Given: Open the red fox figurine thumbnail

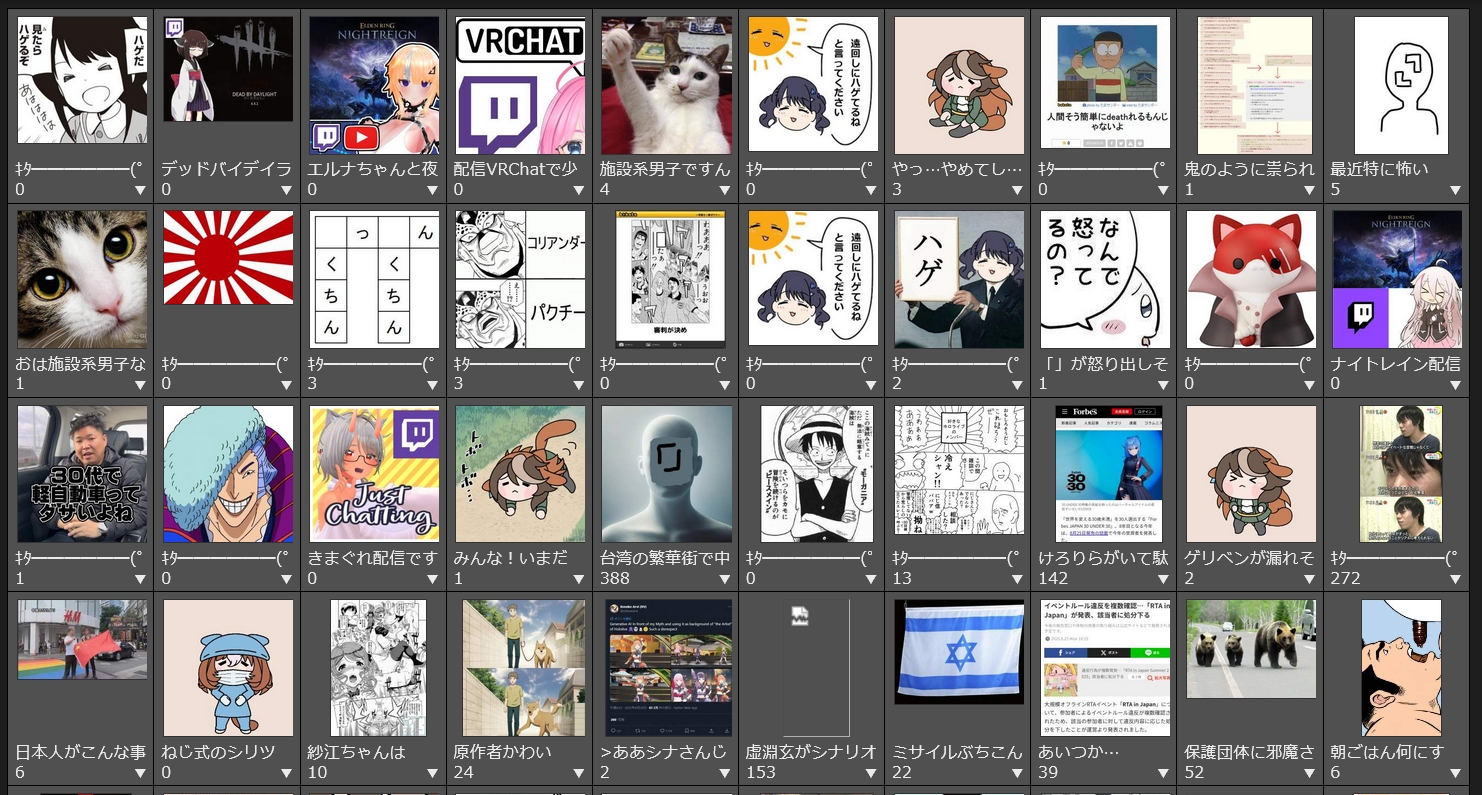Looking at the screenshot, I should 1251,279.
